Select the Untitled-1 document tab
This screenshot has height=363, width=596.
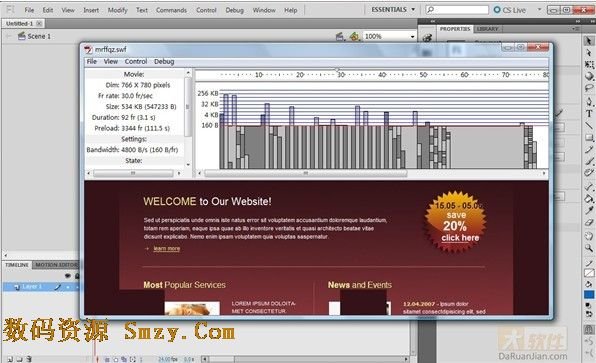[x=24, y=24]
